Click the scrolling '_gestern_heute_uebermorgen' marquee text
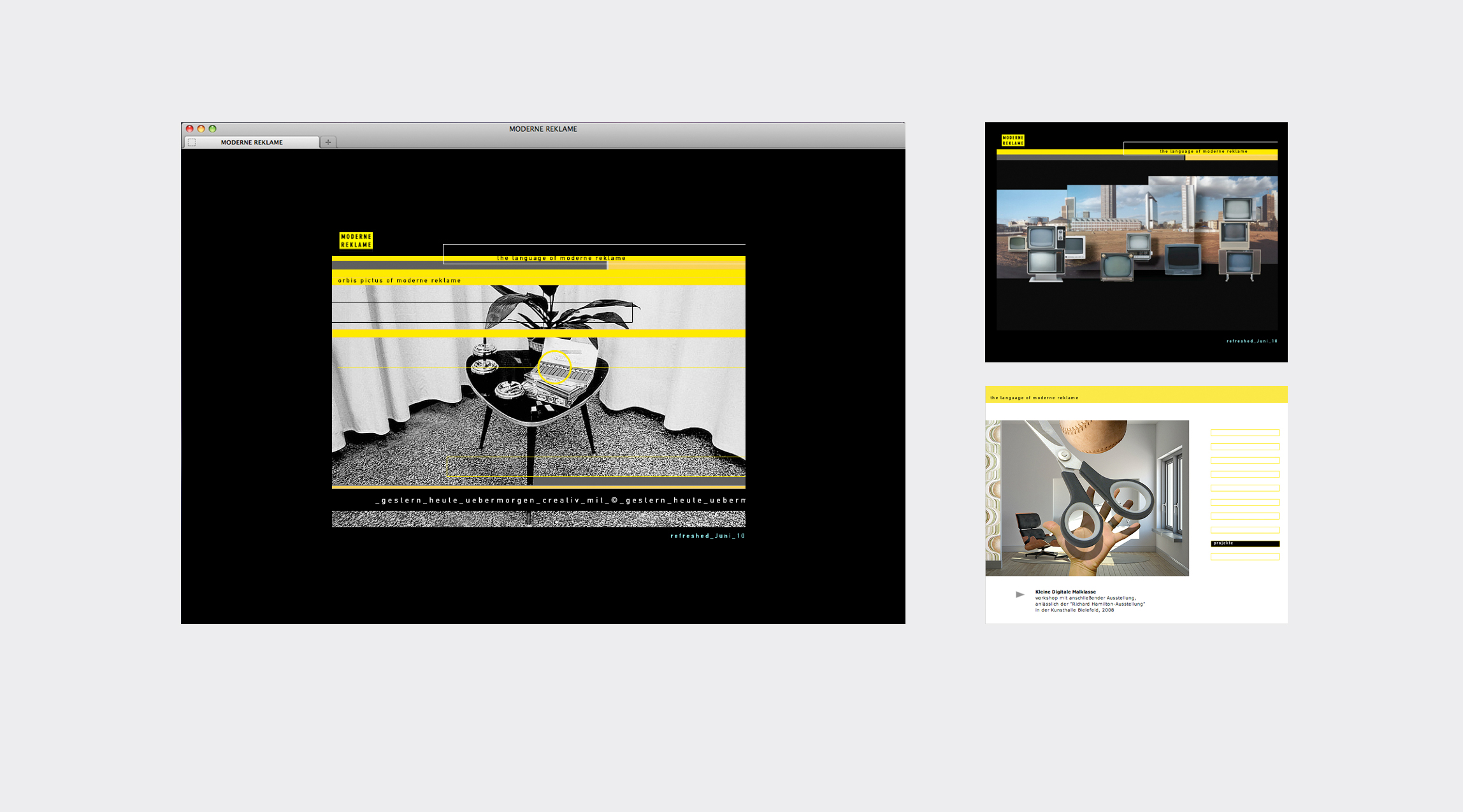Image resolution: width=1463 pixels, height=812 pixels. [x=560, y=500]
